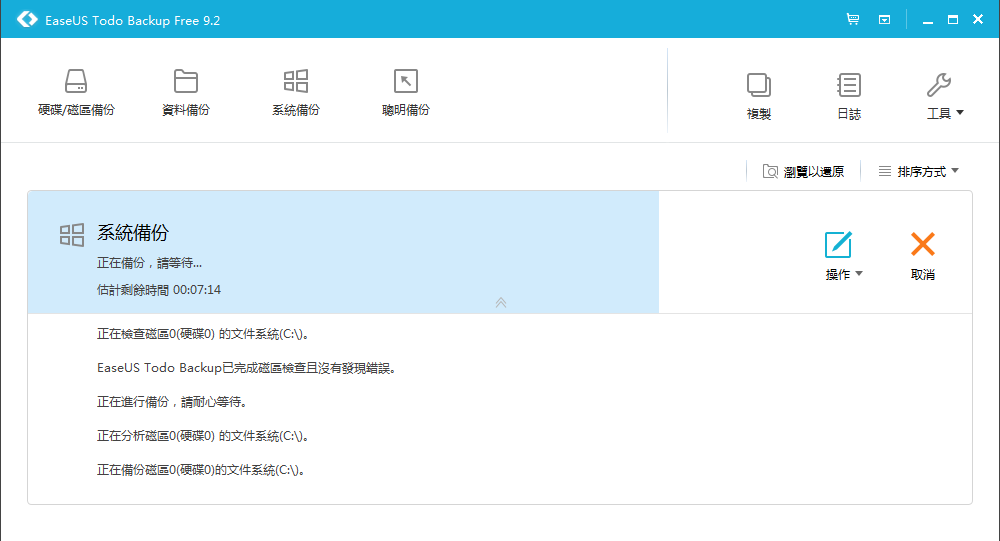The width and height of the screenshot is (1000, 541).
Task: Click the backup progress bar
Action: 343,252
